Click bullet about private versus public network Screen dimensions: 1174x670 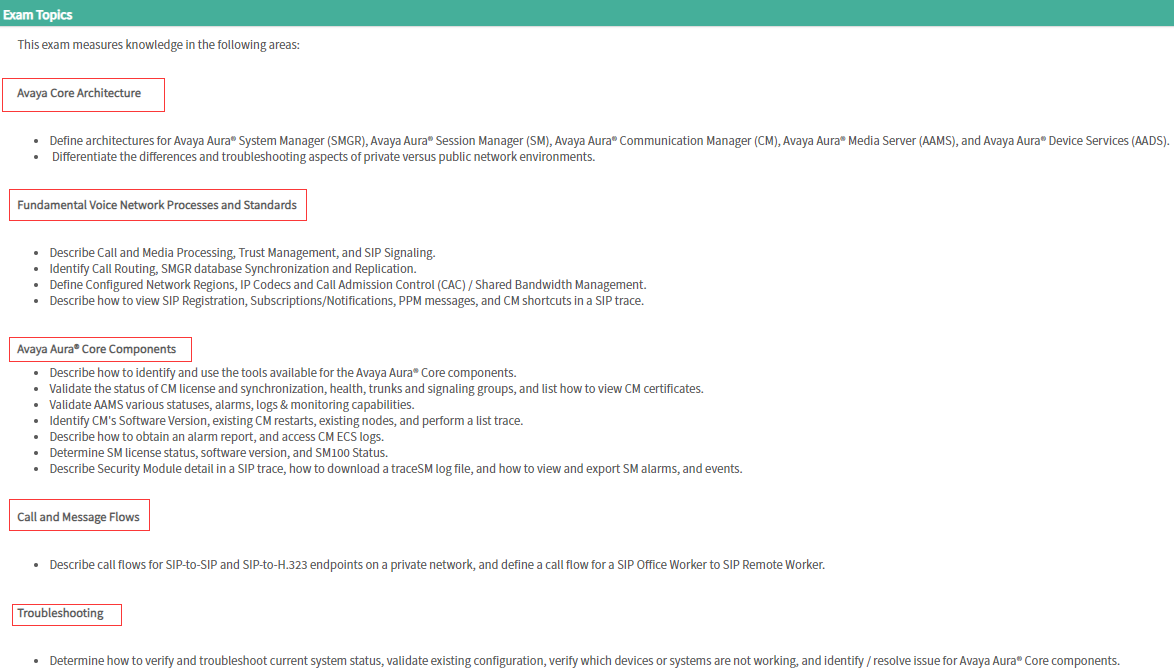(x=323, y=157)
